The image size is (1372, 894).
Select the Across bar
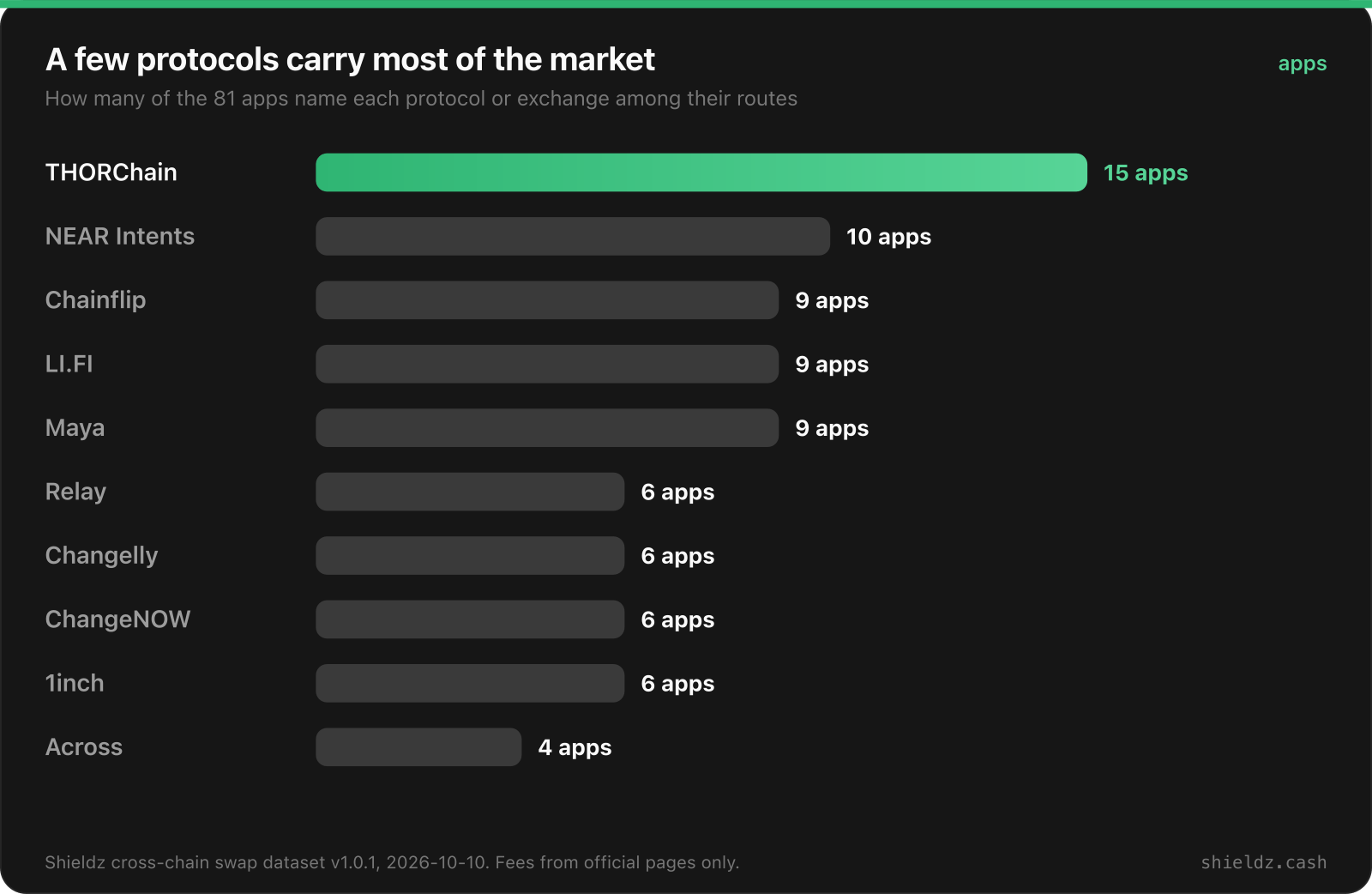click(418, 747)
